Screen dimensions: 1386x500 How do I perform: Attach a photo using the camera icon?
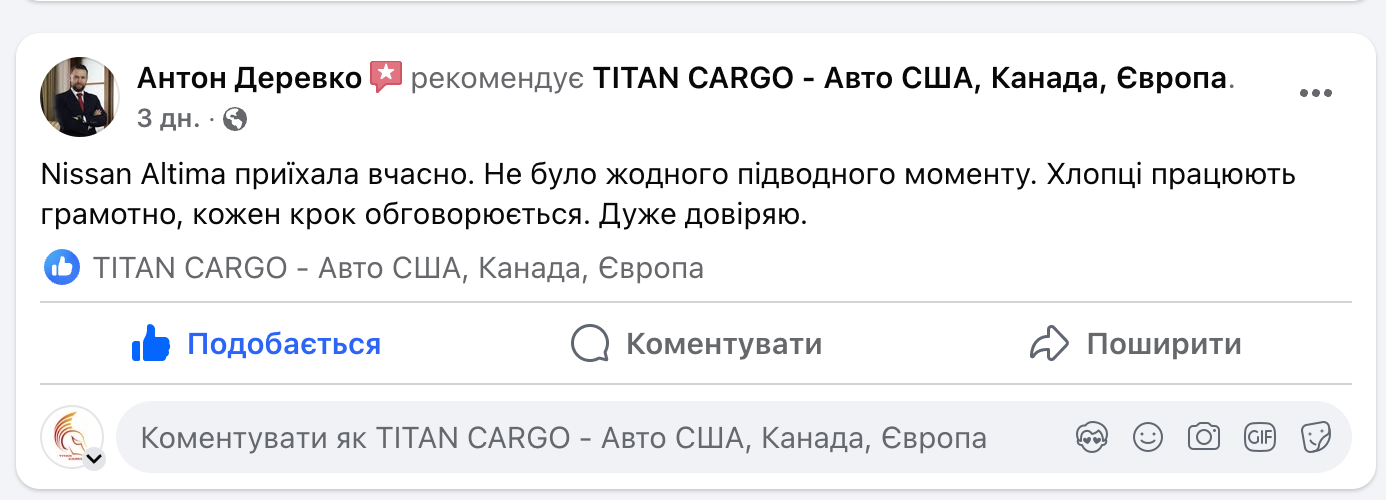(x=1203, y=438)
